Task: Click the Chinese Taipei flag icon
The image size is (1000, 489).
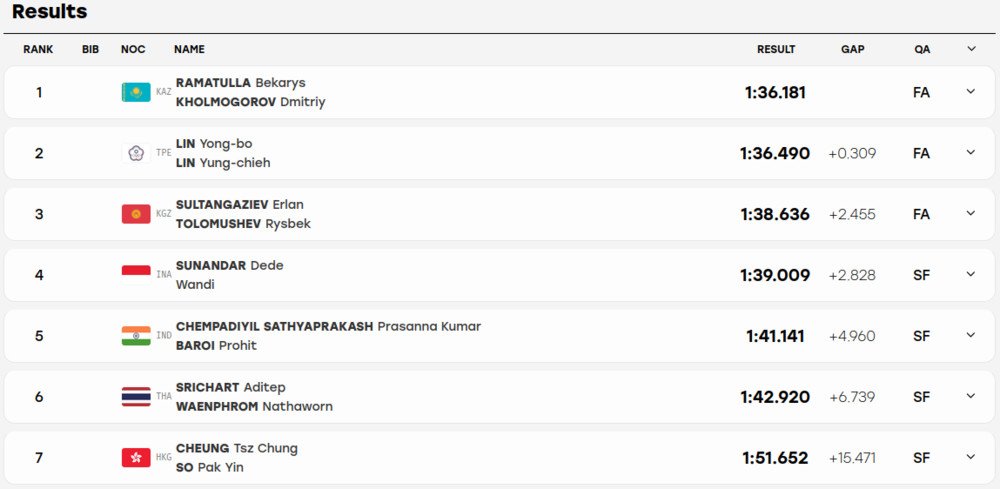Action: coord(136,153)
